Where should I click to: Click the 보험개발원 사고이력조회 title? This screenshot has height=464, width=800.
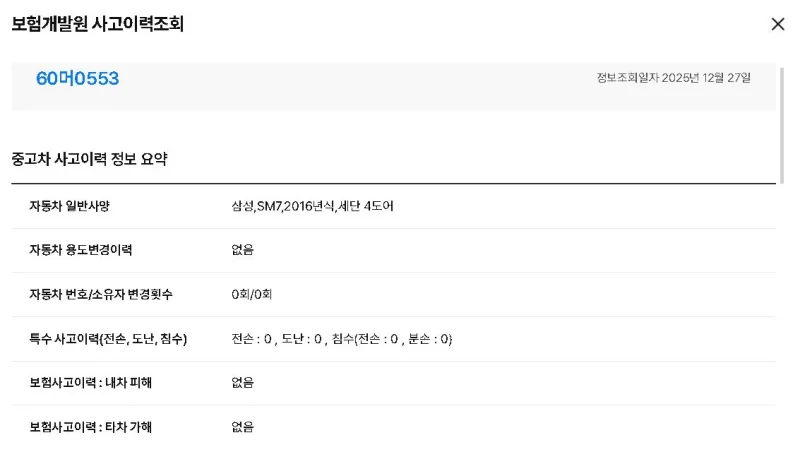[97, 24]
